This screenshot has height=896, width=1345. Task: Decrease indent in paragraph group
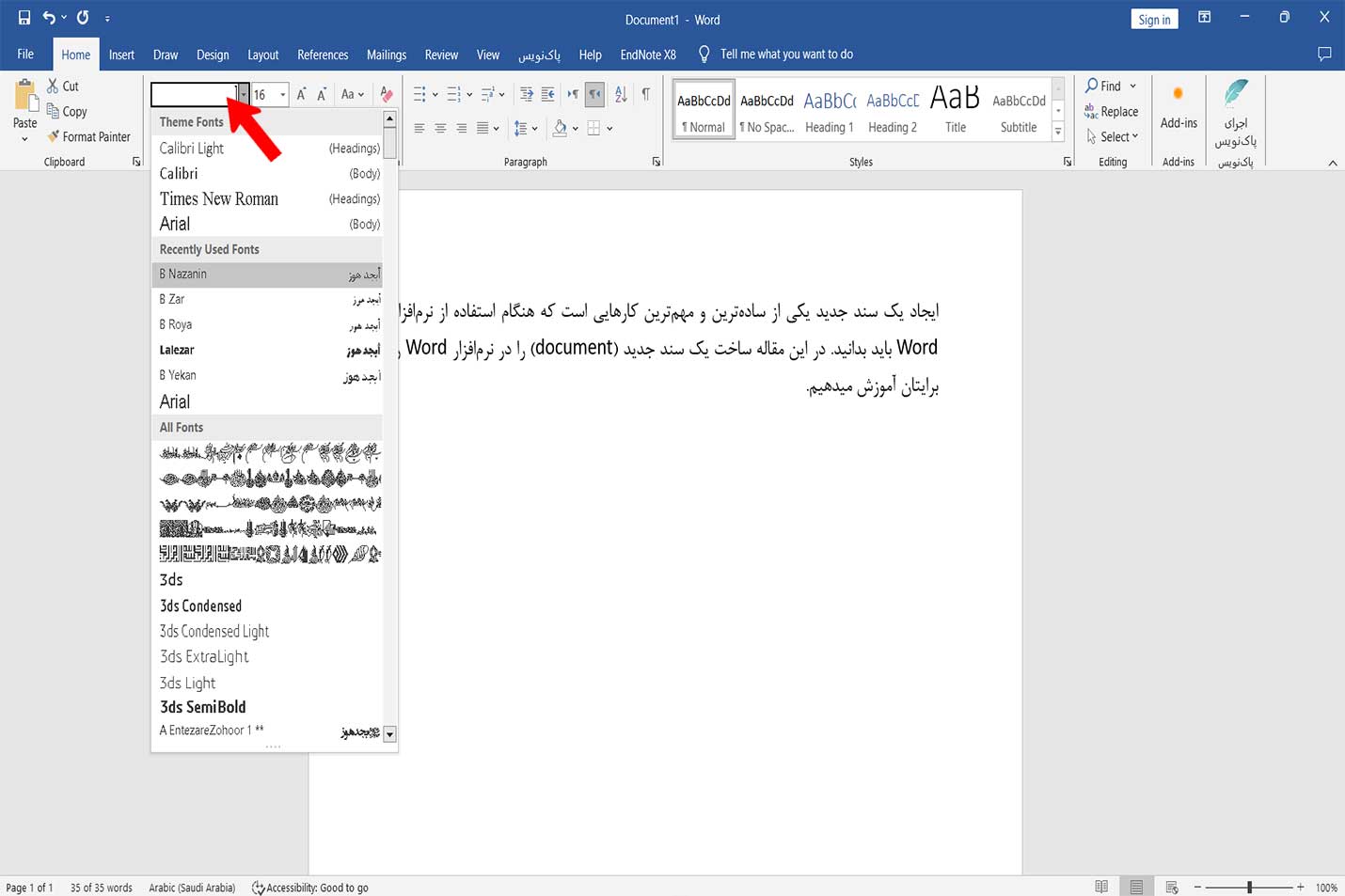[x=527, y=94]
